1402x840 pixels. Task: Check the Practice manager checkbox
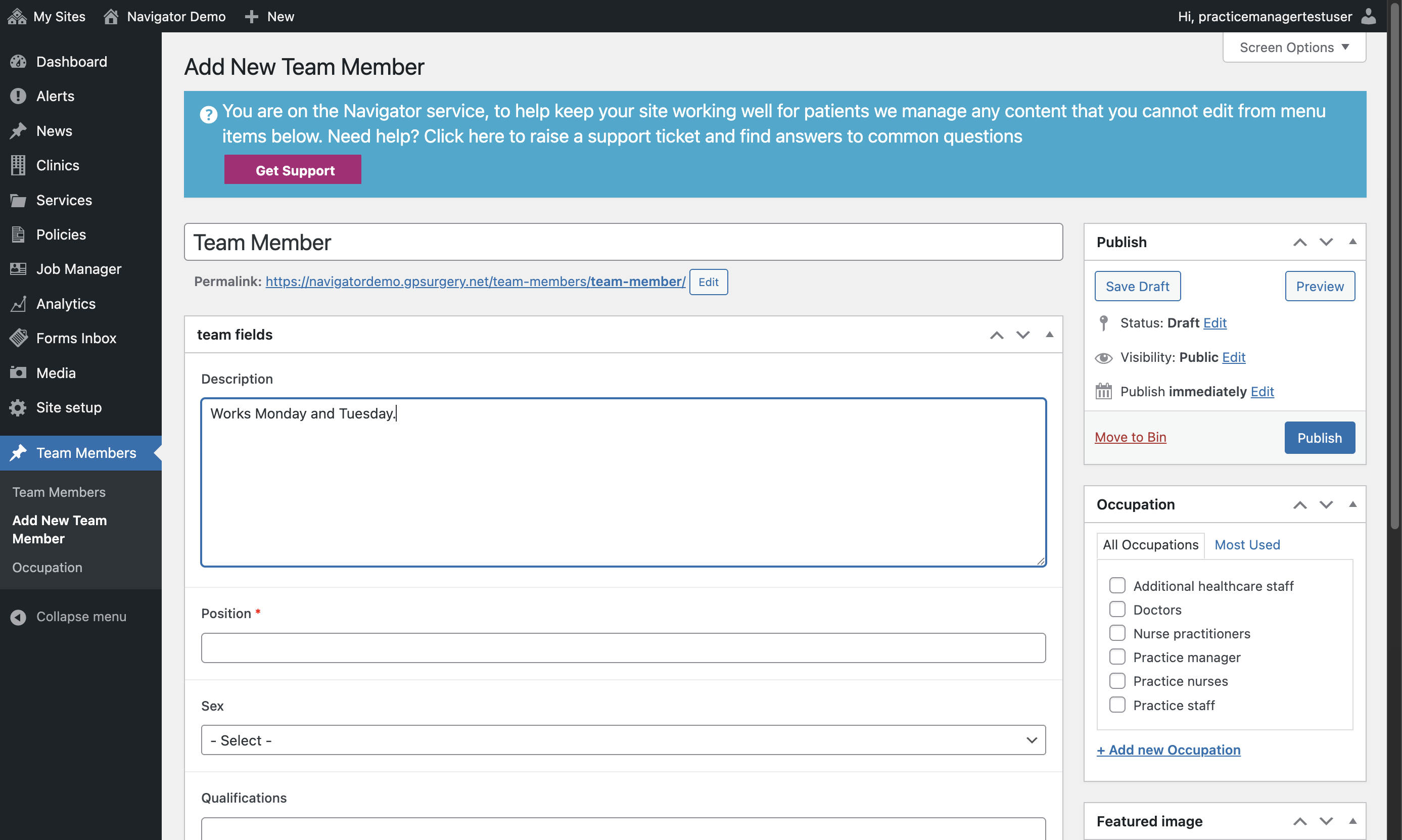tap(1117, 657)
